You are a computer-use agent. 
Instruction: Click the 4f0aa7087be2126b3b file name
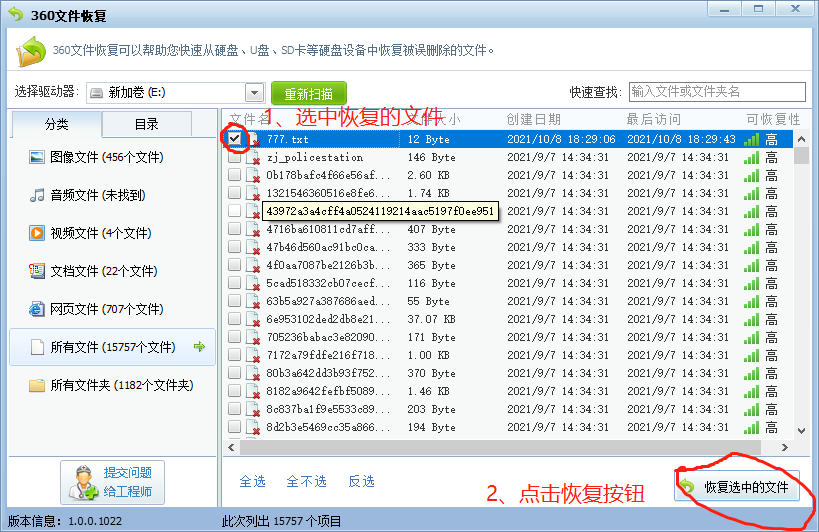(329, 265)
